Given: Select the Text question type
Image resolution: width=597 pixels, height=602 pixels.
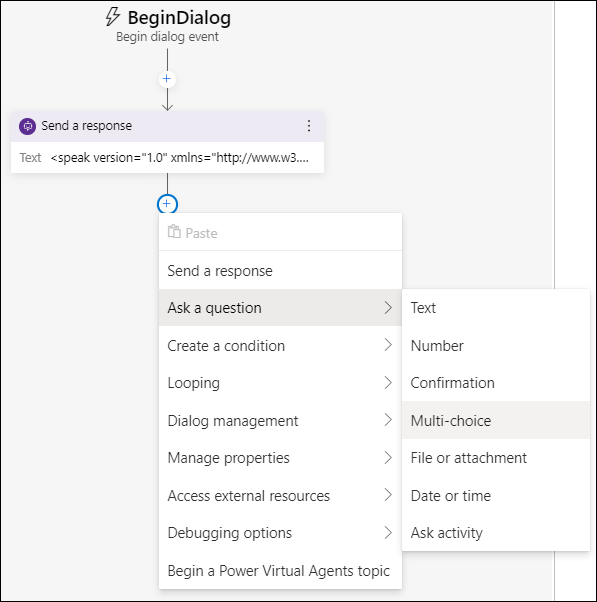Looking at the screenshot, I should (496, 308).
